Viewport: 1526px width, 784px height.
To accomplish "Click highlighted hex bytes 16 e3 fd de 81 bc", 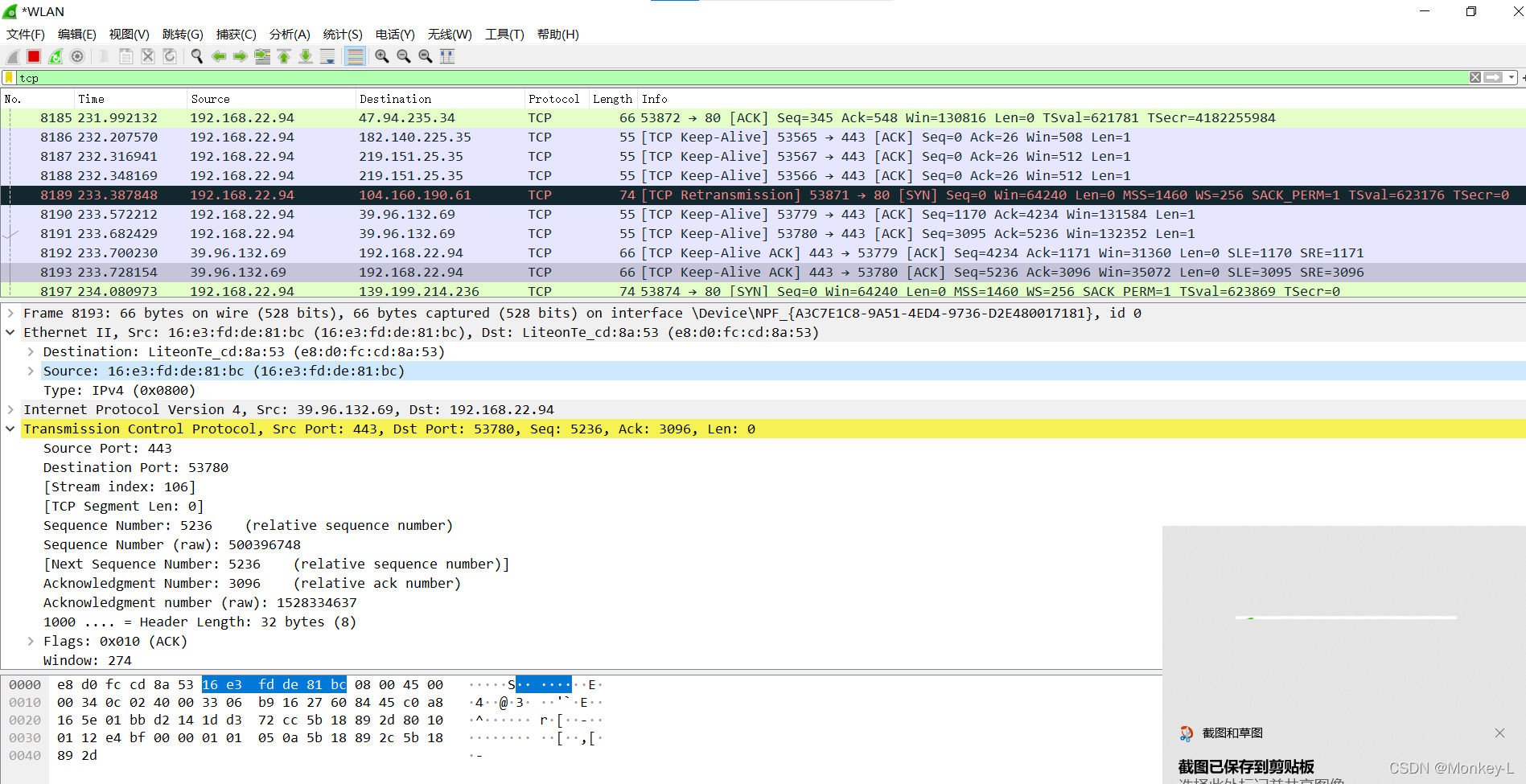I will click(x=274, y=684).
